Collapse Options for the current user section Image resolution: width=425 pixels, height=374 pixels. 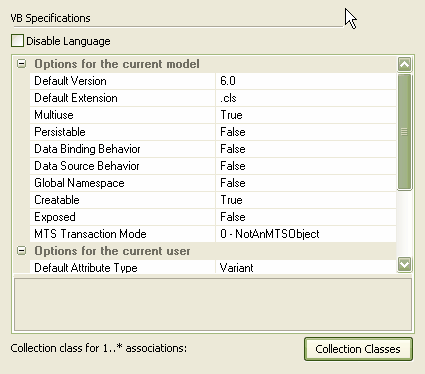pos(21,251)
